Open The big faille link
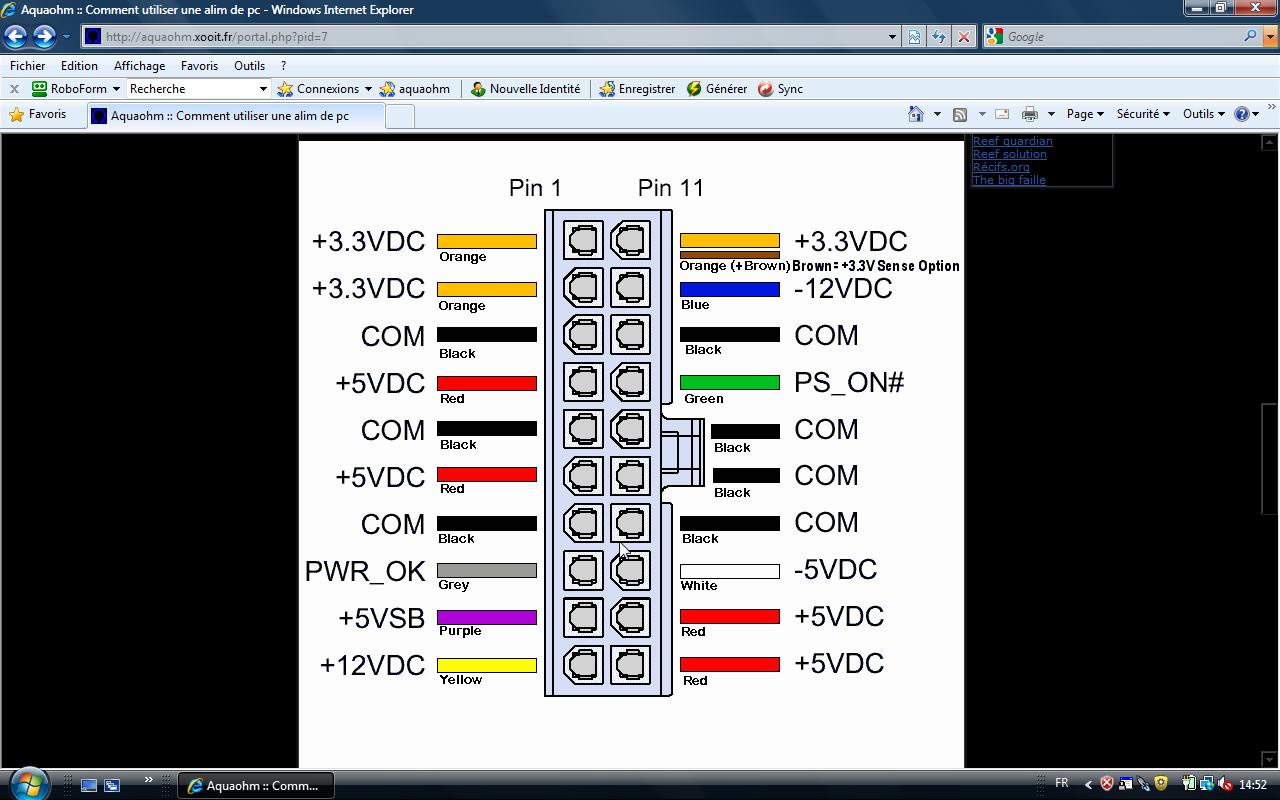This screenshot has height=800, width=1280. point(1009,180)
